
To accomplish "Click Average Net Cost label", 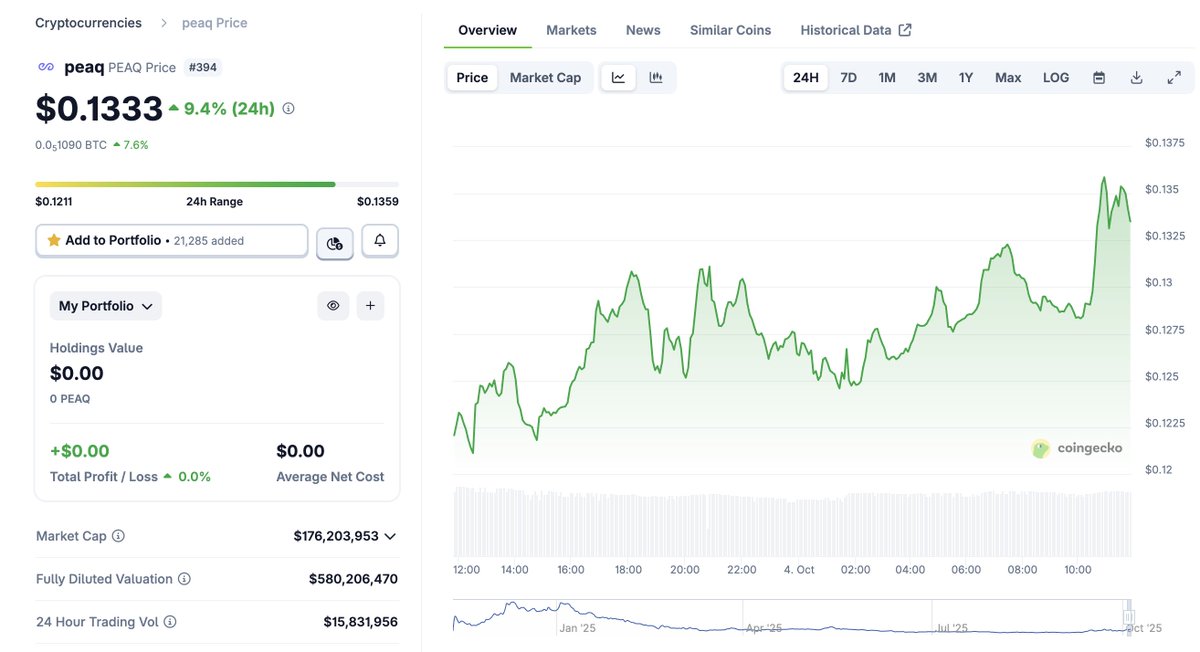I will click(x=330, y=477).
